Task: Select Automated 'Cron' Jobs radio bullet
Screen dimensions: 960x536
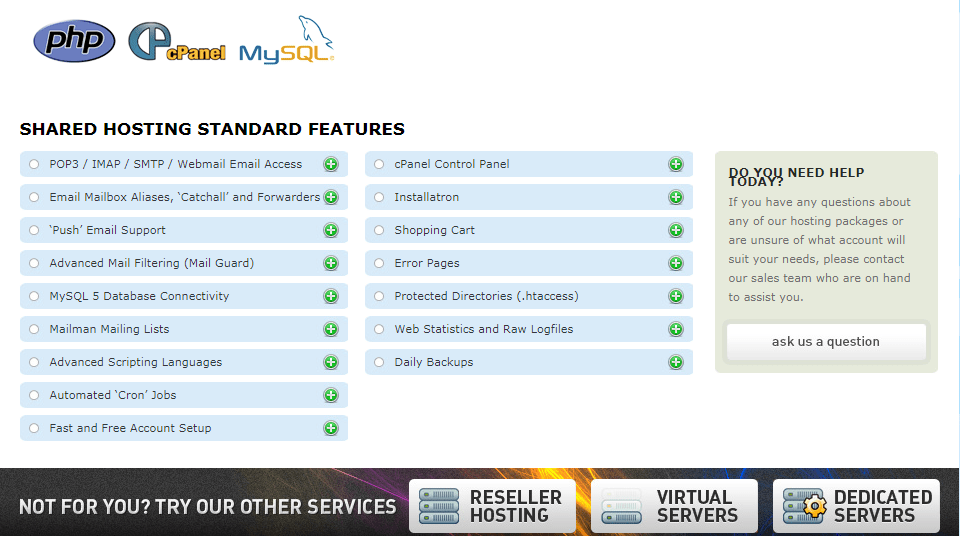Action: (x=34, y=395)
